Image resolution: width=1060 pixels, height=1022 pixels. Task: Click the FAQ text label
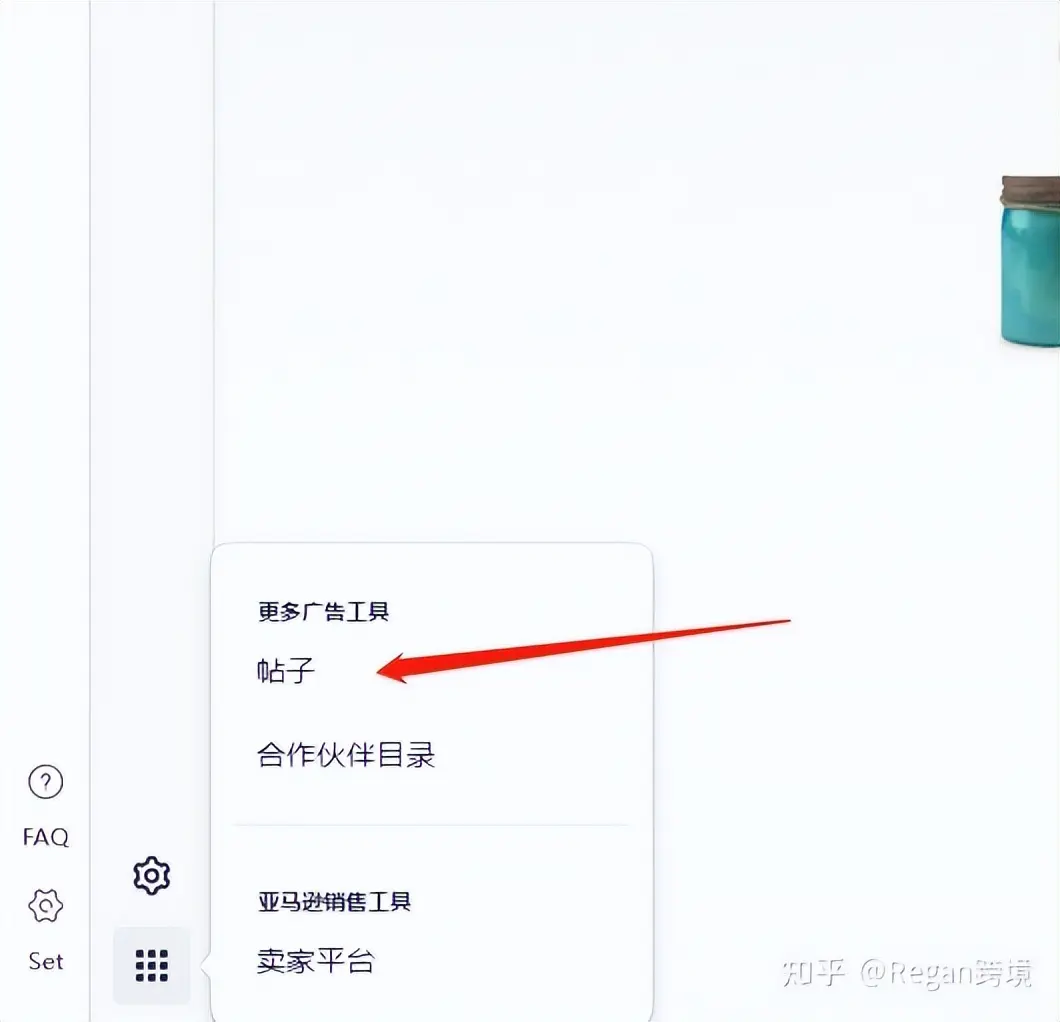[x=45, y=837]
